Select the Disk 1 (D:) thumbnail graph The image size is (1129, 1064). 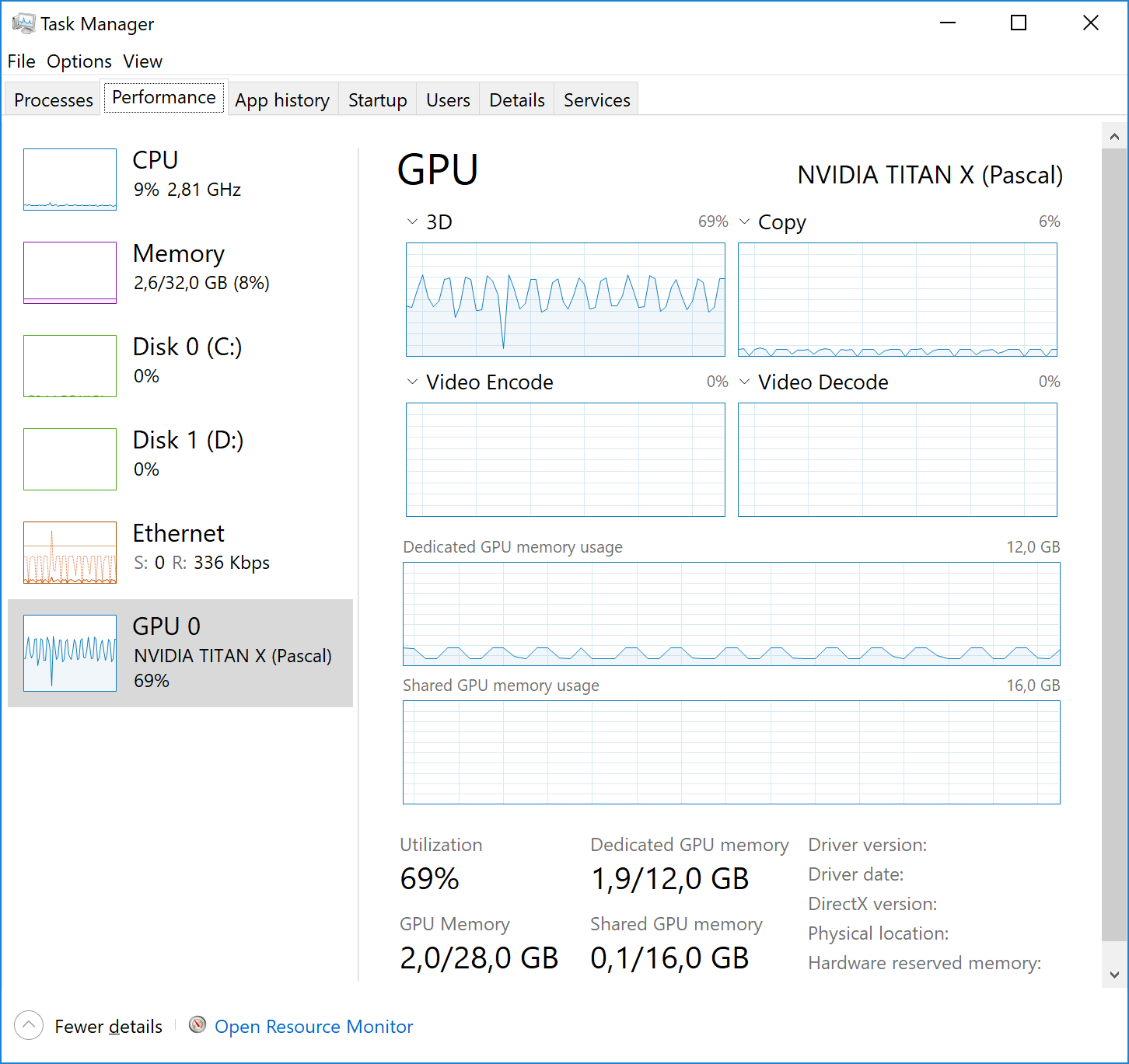[x=70, y=459]
